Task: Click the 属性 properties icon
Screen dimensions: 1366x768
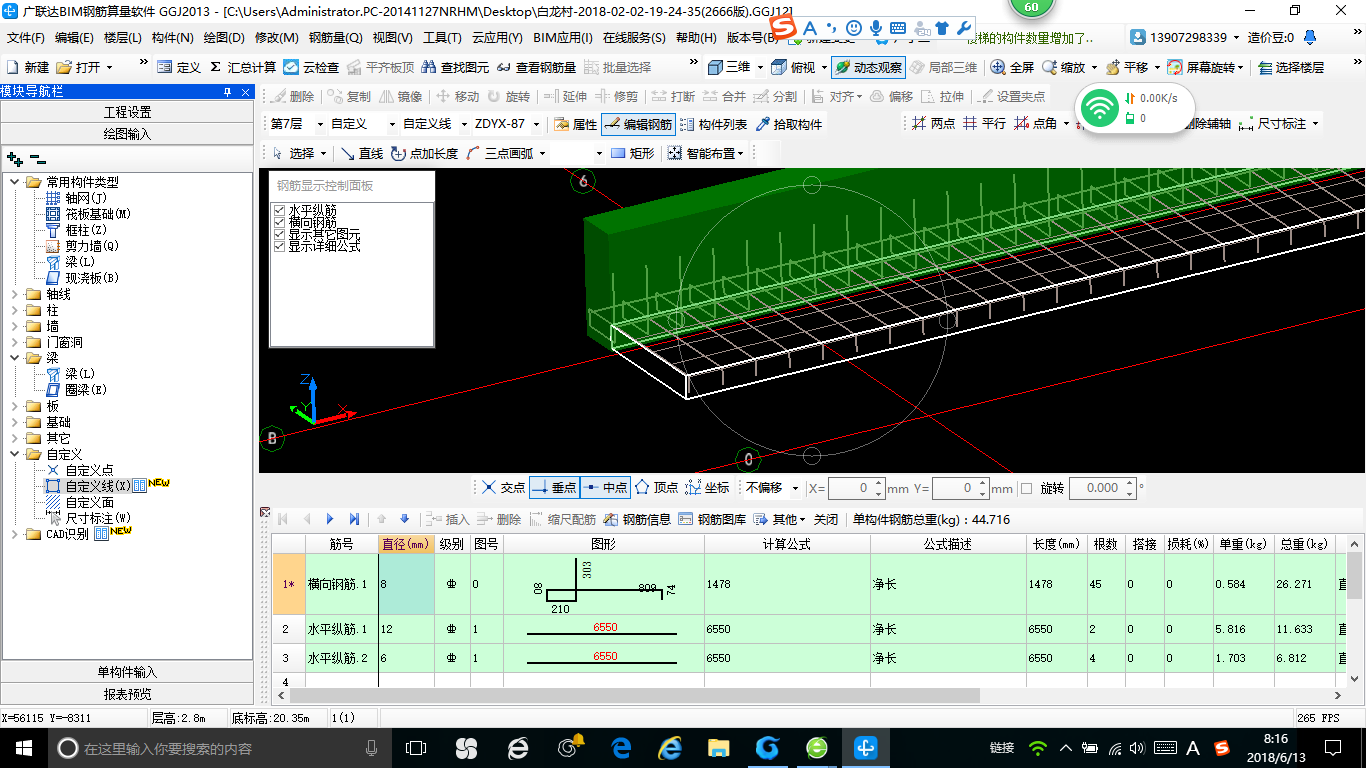Action: [x=575, y=124]
